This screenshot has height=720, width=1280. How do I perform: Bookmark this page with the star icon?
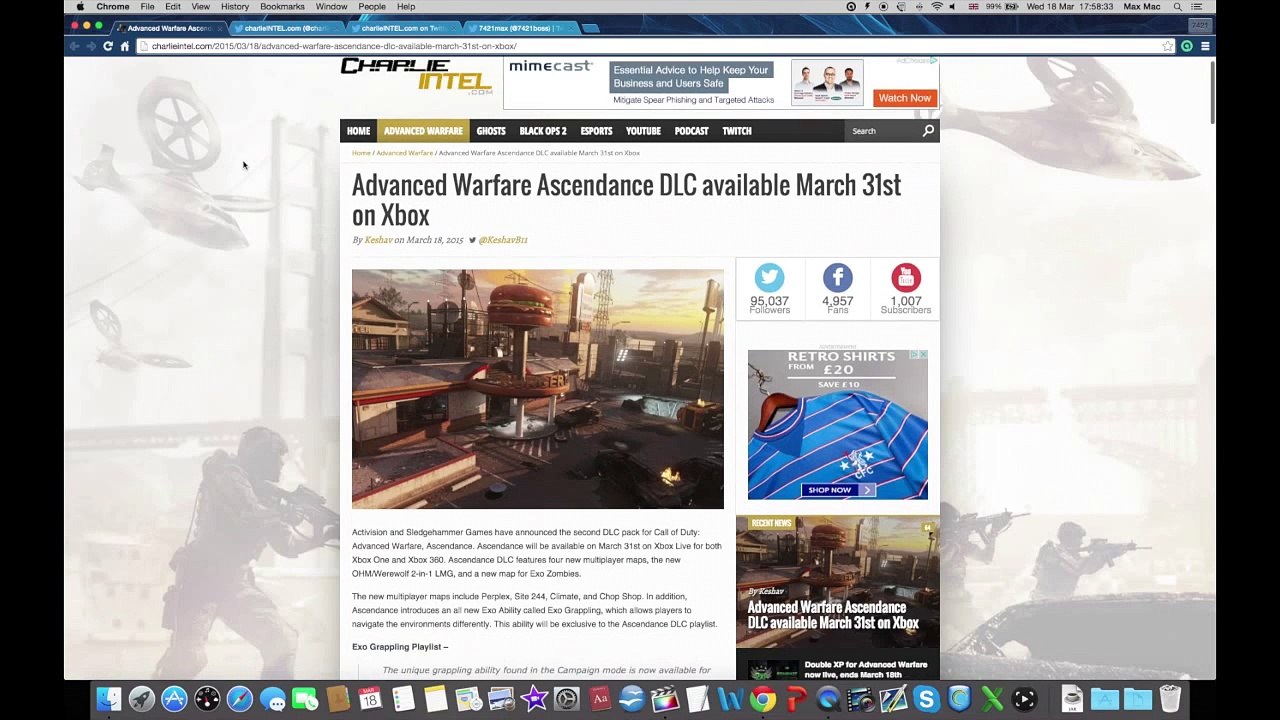1167,46
